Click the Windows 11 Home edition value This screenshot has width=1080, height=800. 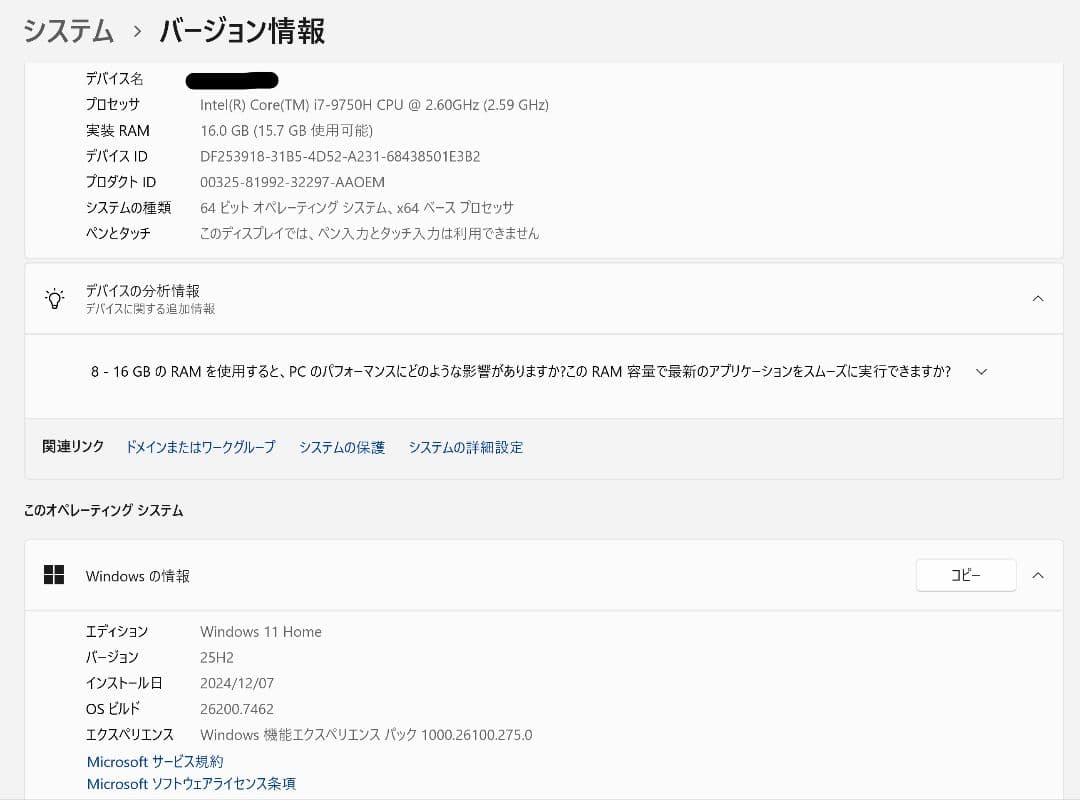pyautogui.click(x=261, y=631)
